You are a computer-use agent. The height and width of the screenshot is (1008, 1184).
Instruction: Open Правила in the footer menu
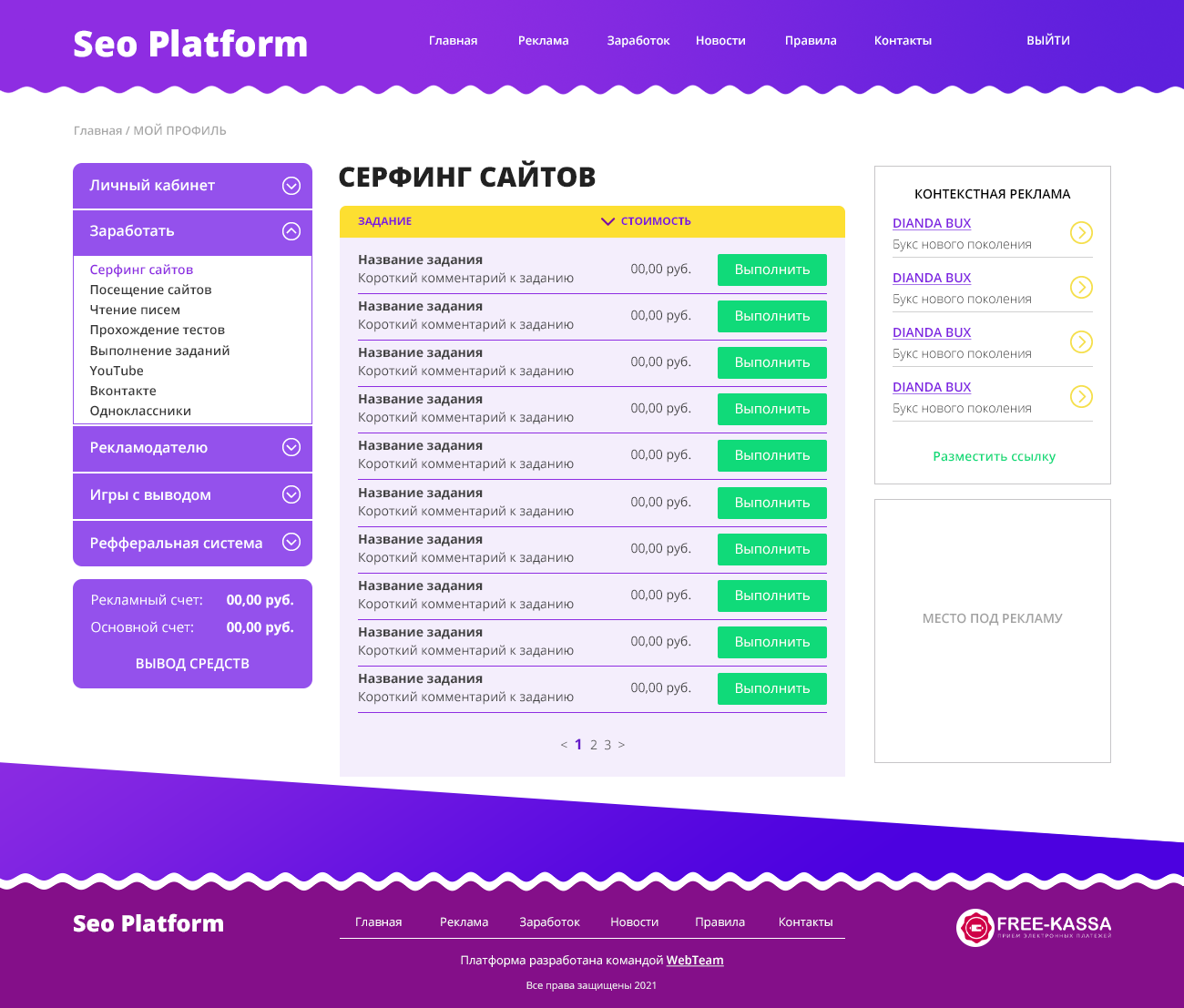(x=720, y=921)
